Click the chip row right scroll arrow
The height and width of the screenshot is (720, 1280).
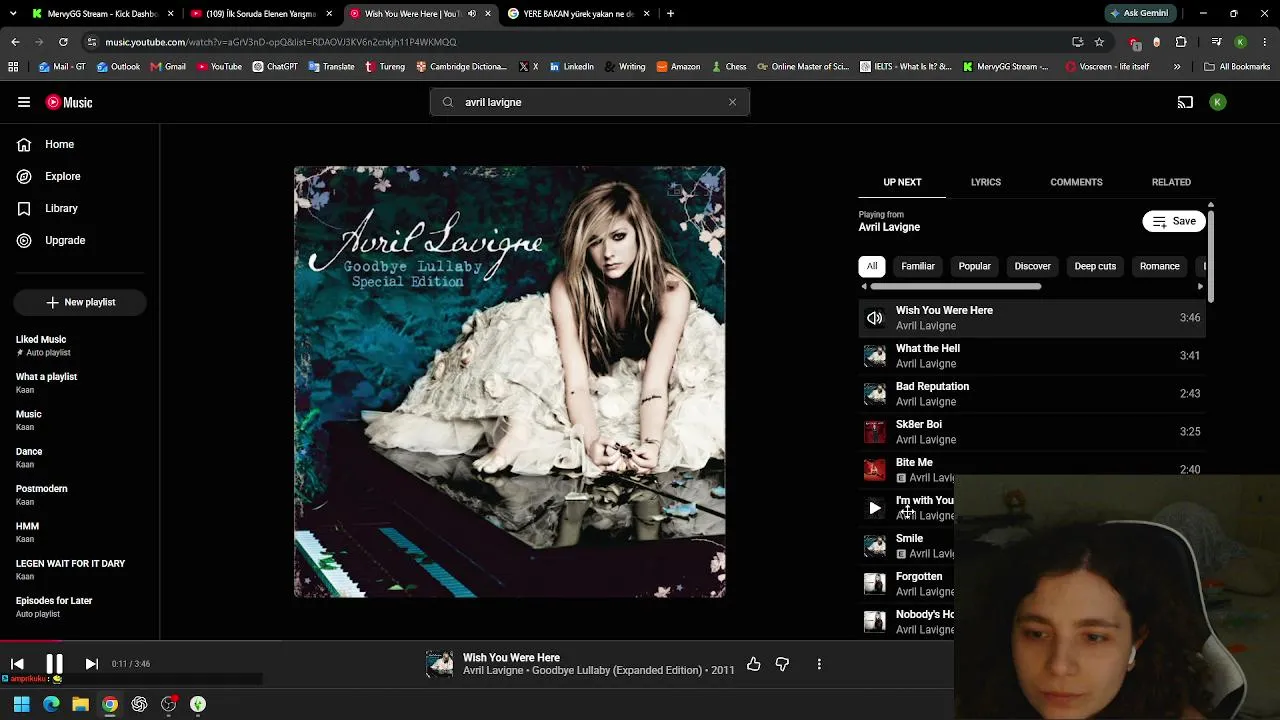(x=1200, y=287)
